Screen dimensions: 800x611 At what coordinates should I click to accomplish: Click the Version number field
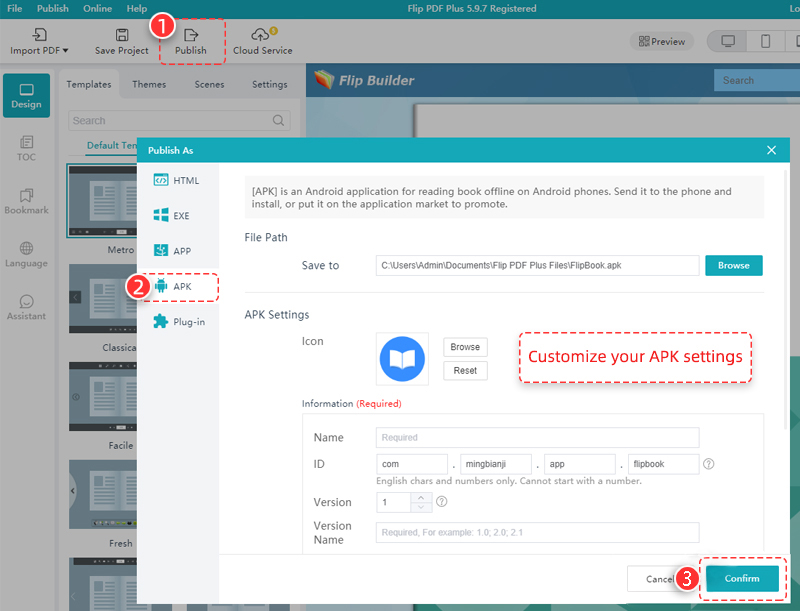click(393, 502)
